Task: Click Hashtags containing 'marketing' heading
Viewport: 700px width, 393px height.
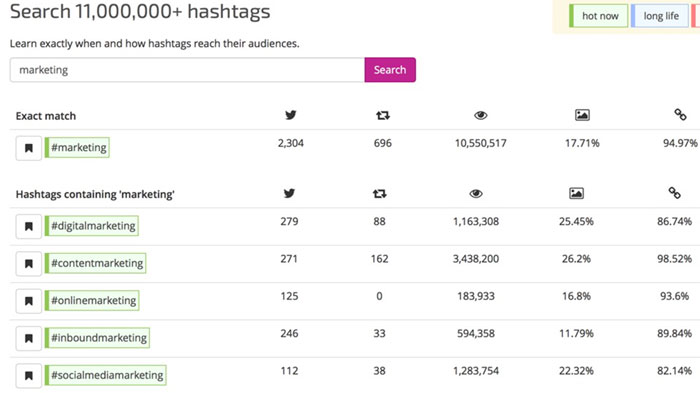Action: [x=95, y=195]
